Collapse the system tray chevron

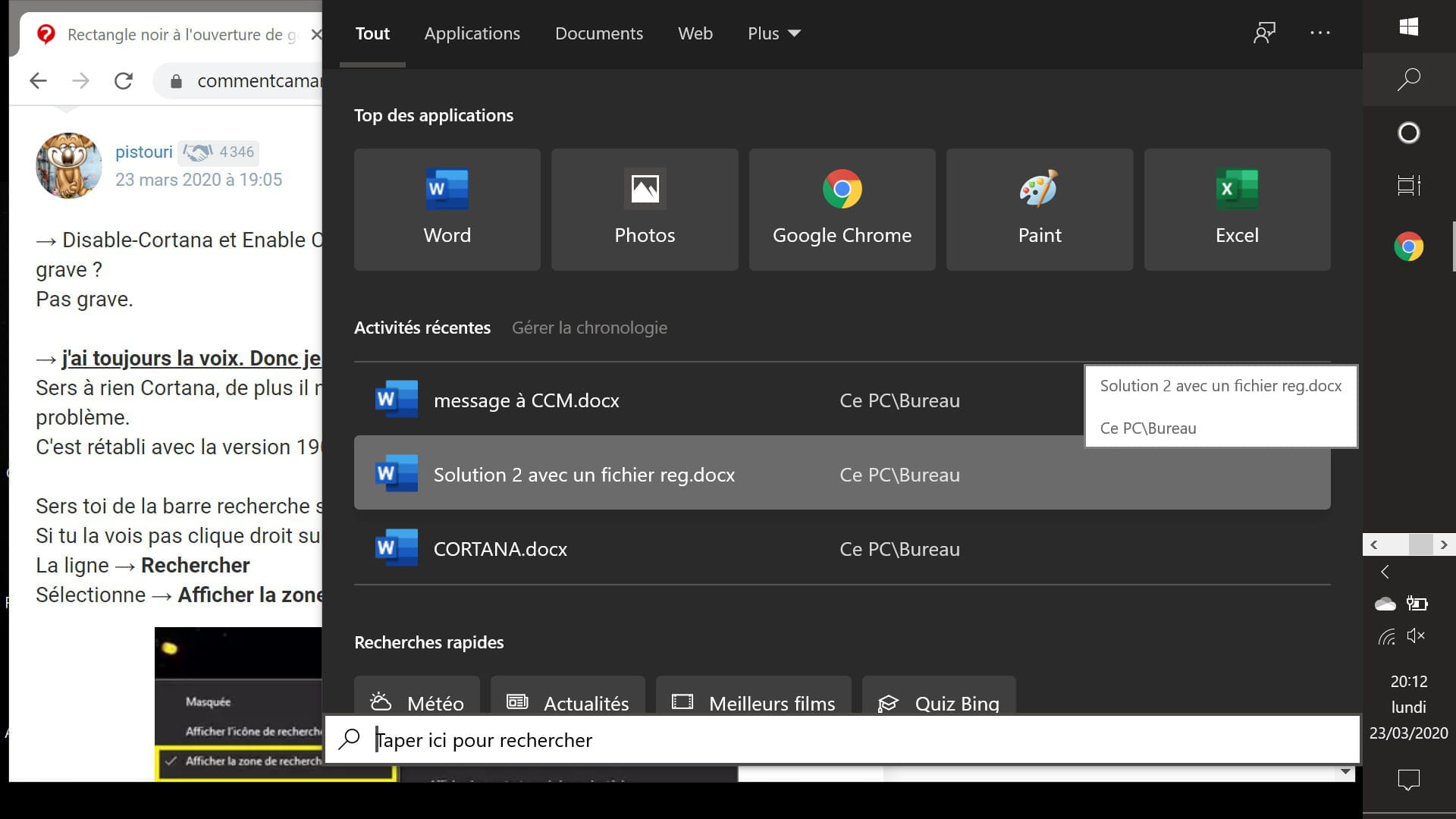[1385, 572]
